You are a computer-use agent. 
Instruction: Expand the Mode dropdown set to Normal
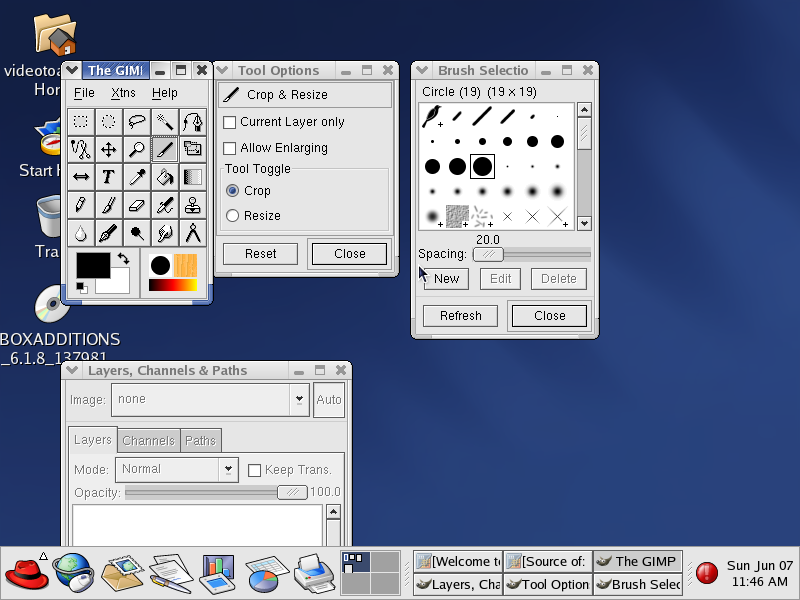(x=177, y=469)
